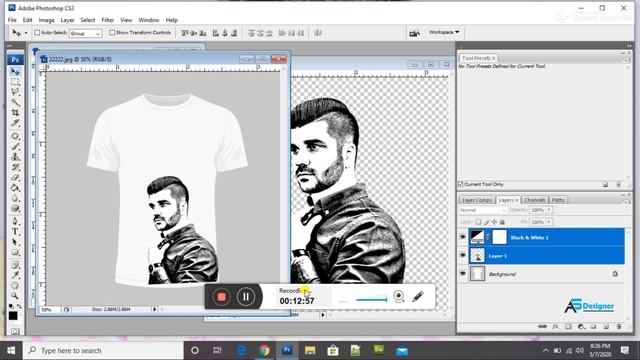Image resolution: width=640 pixels, height=360 pixels.
Task: Switch to the Channels tab
Action: (534, 200)
